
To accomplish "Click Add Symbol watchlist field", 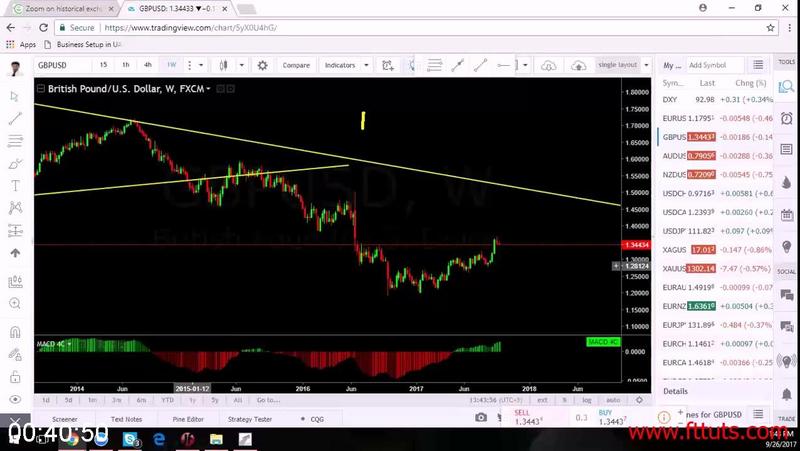I will (715, 65).
